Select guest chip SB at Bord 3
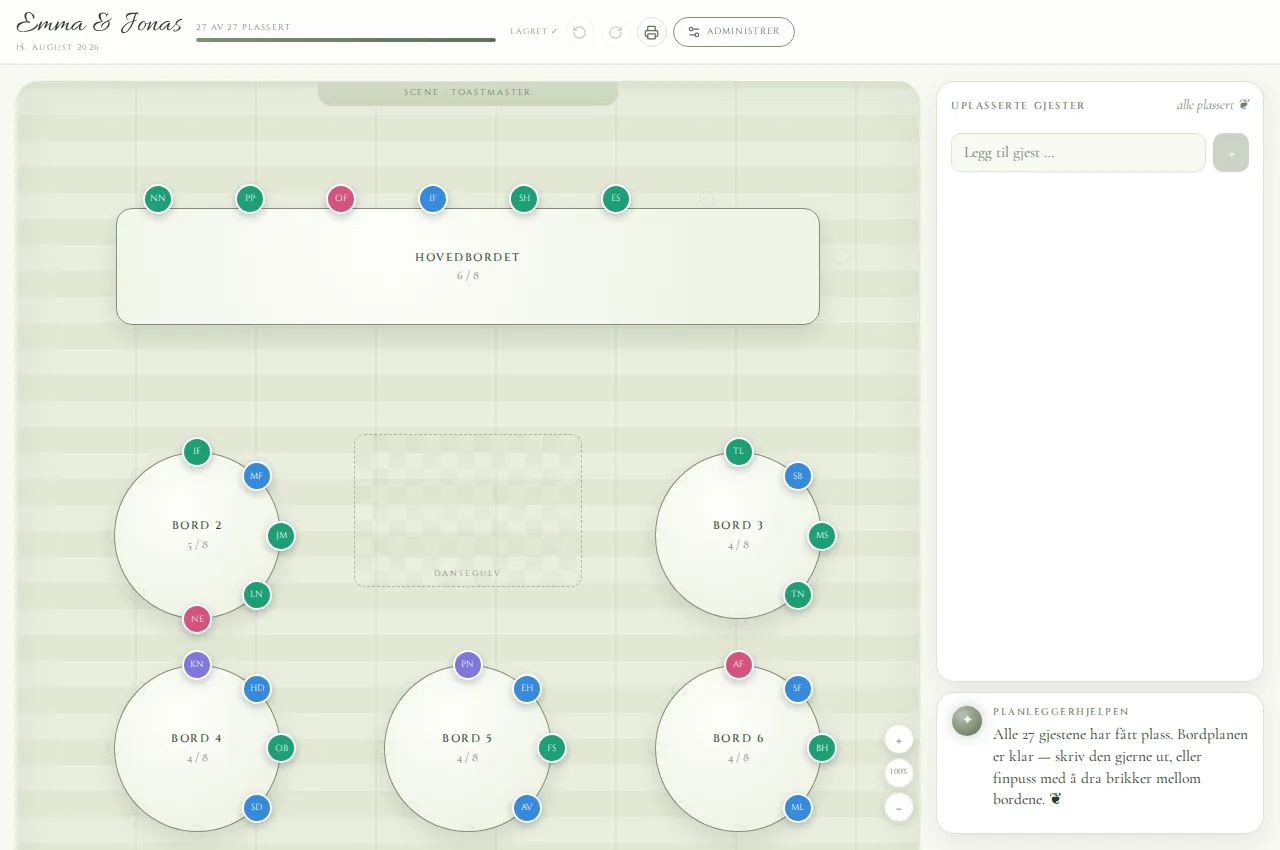The width and height of the screenshot is (1280, 850). click(798, 476)
